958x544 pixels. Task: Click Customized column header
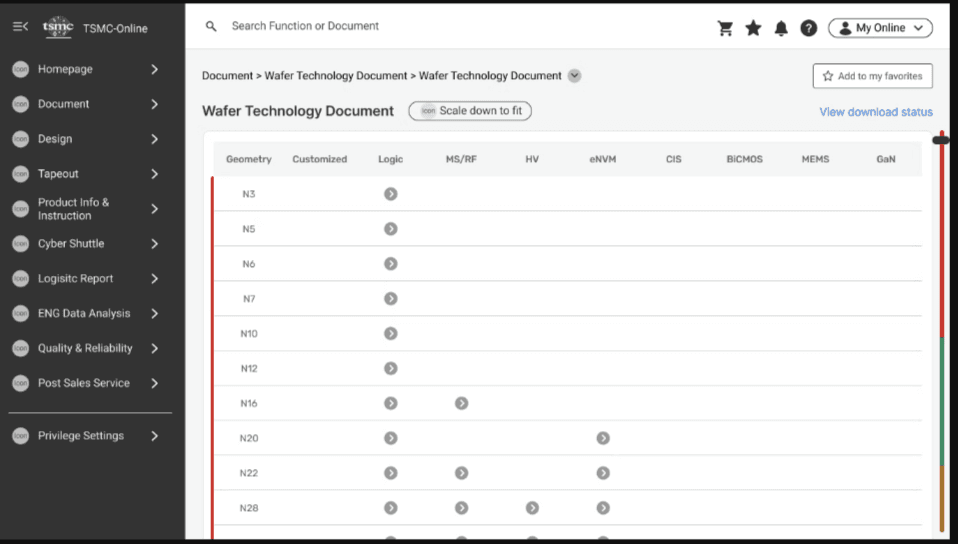[x=320, y=159]
